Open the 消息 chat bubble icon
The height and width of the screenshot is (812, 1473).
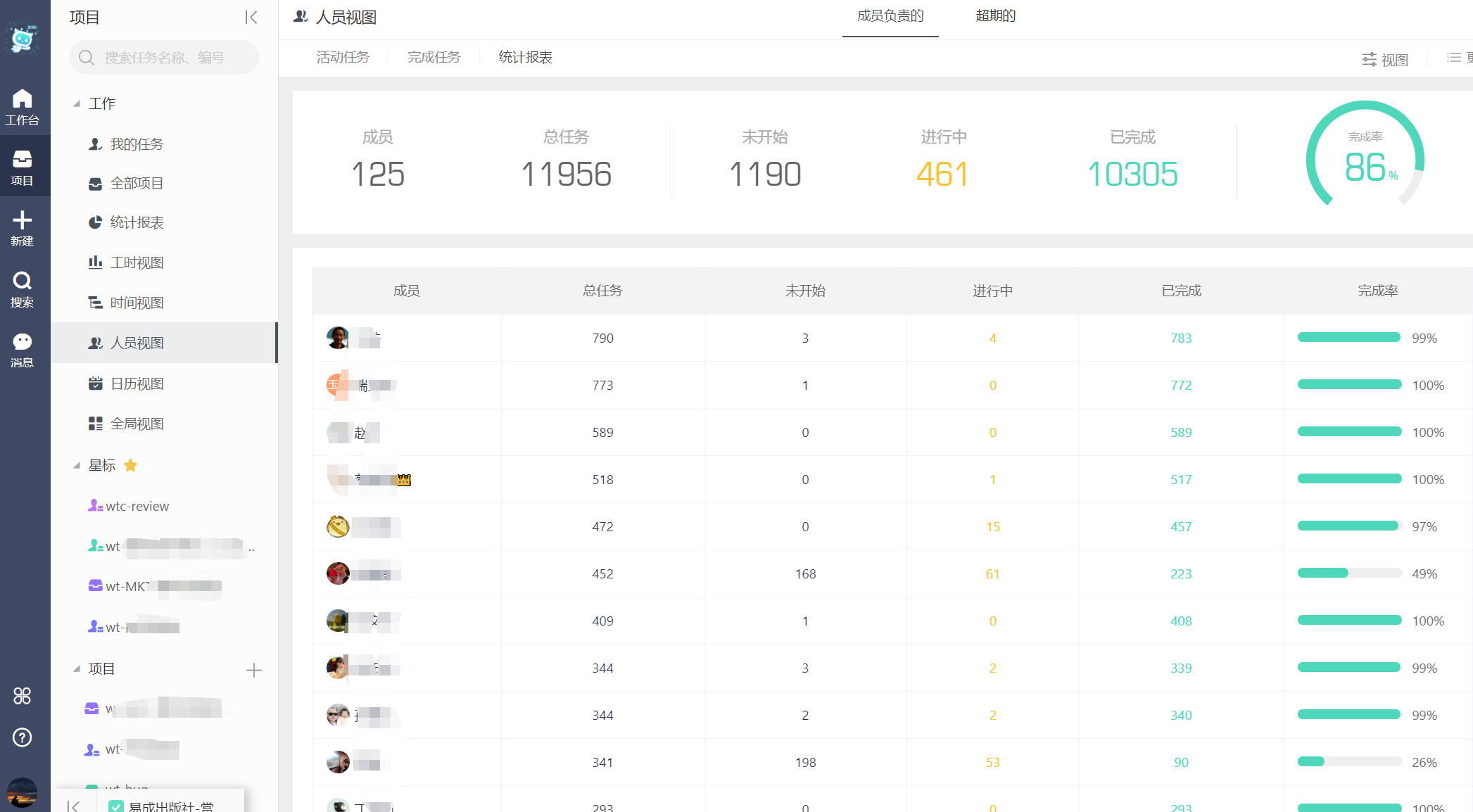[22, 350]
